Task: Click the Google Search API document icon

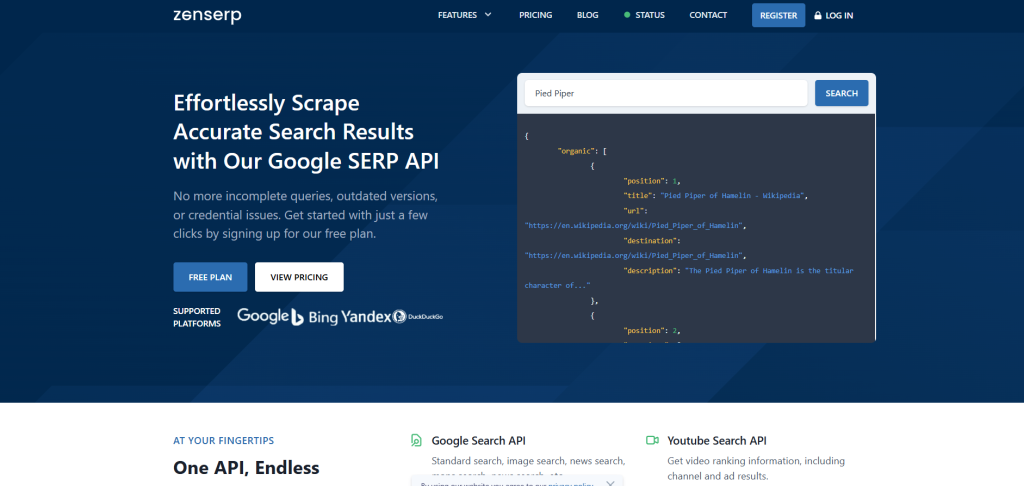Action: (416, 440)
